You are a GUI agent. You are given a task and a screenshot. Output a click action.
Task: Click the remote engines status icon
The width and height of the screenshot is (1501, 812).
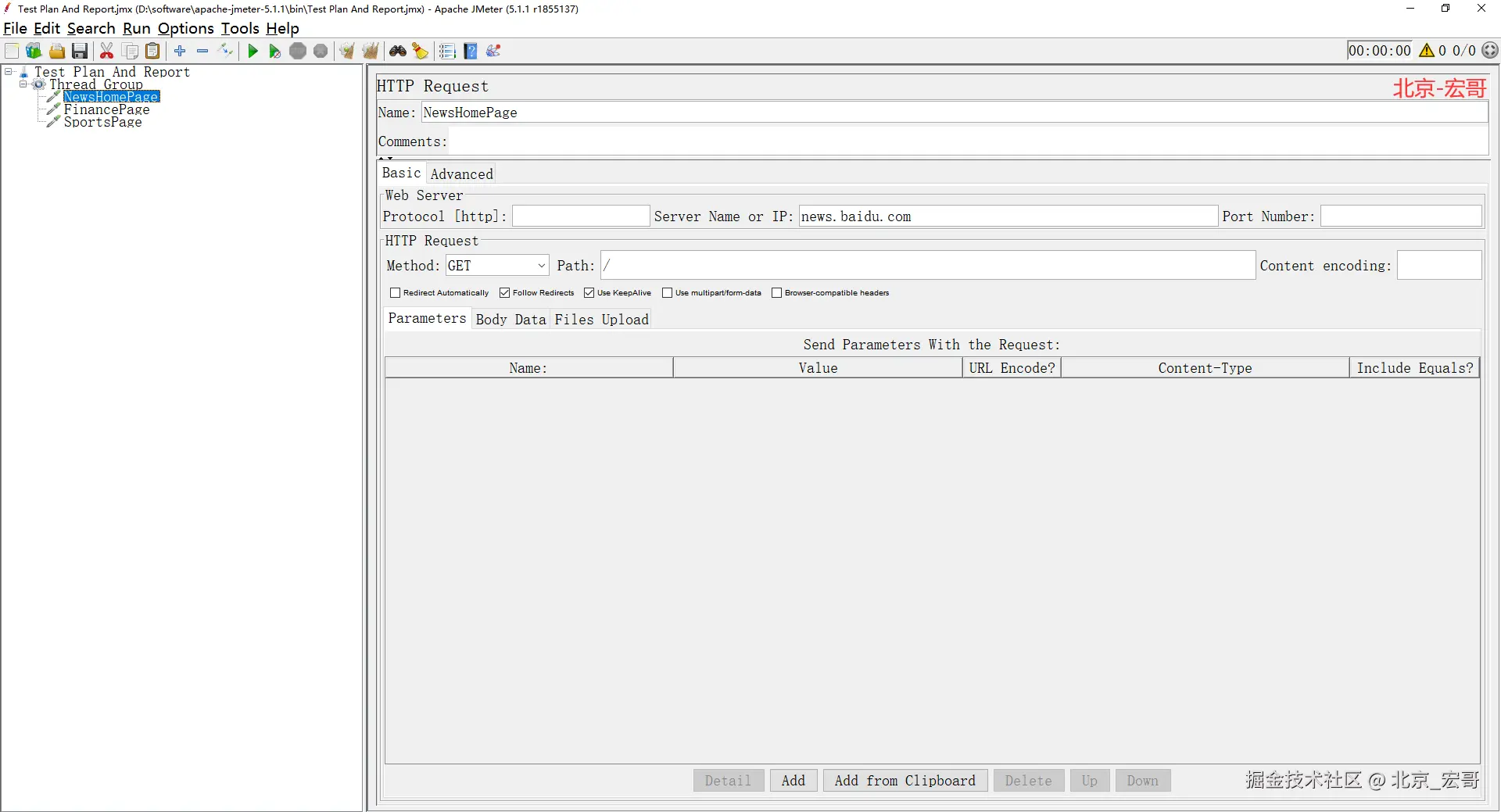pyautogui.click(x=1491, y=51)
